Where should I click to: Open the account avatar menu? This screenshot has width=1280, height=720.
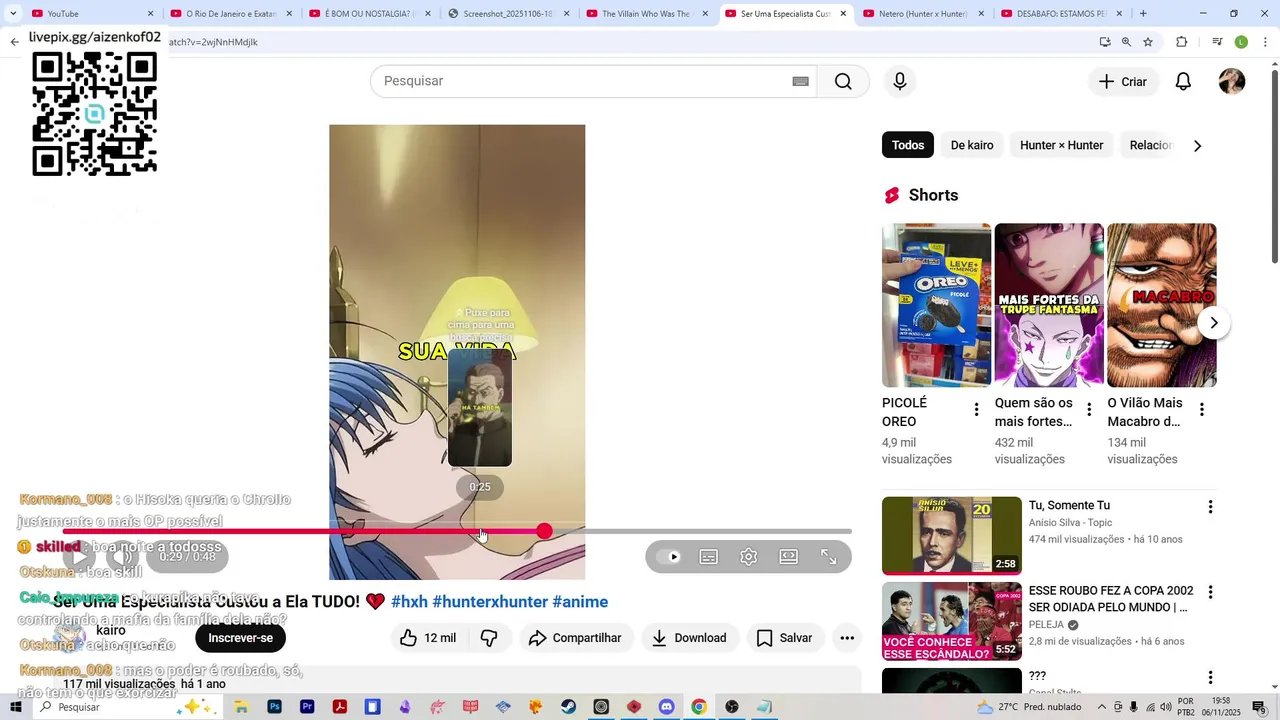point(1232,82)
